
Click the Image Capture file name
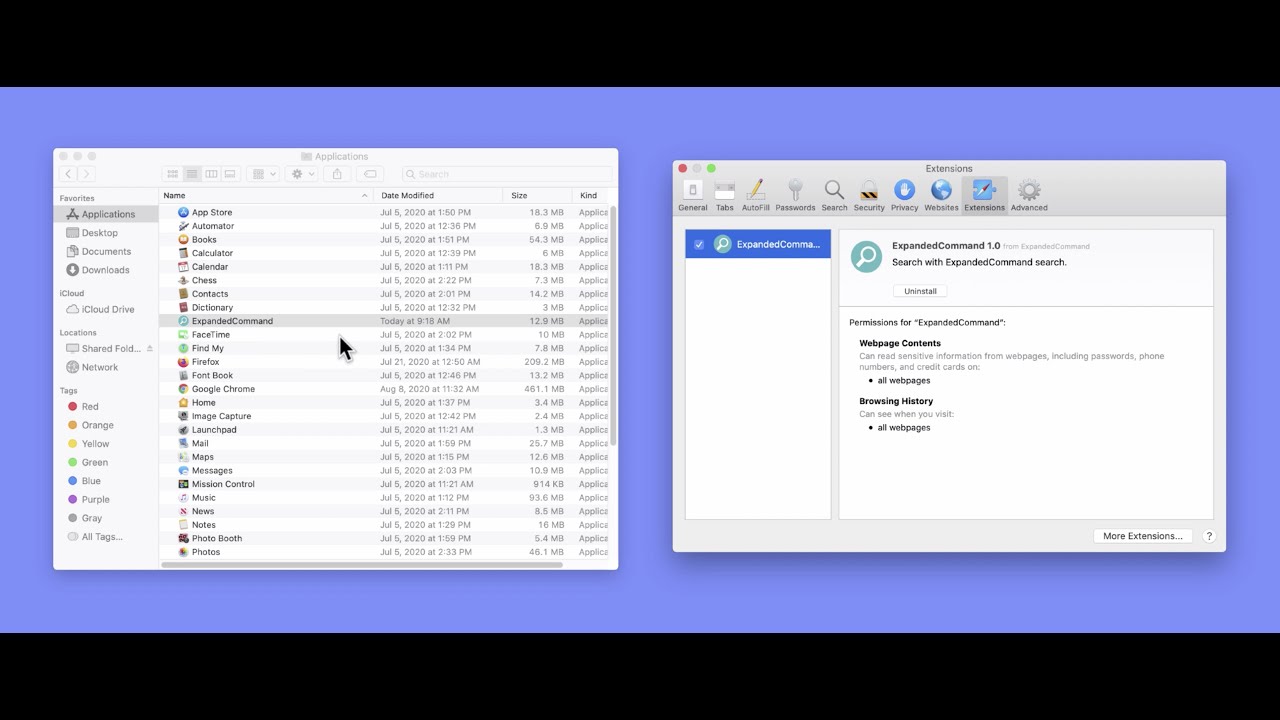221,416
